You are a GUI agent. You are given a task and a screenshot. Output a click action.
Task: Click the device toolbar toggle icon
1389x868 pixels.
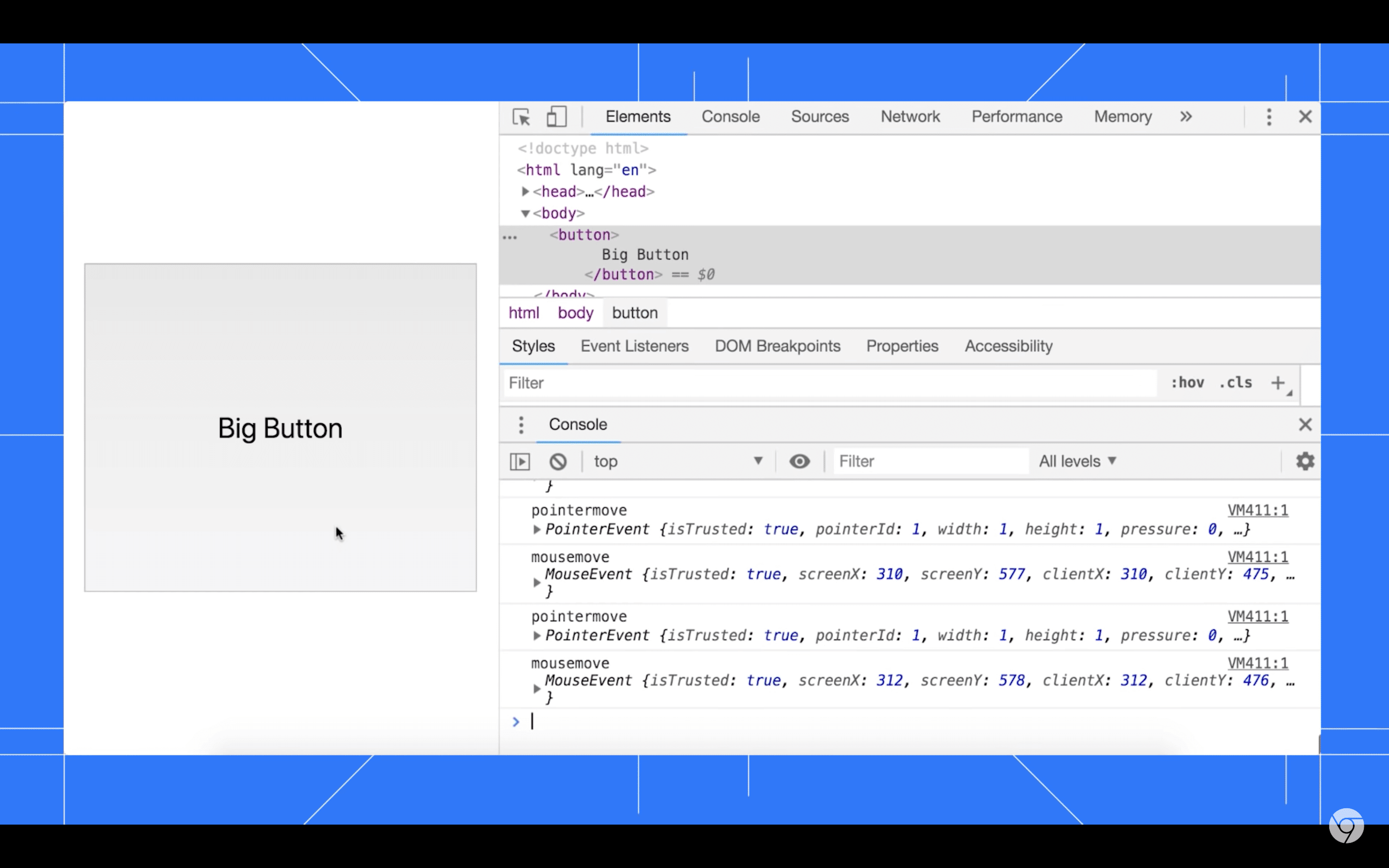coord(556,116)
